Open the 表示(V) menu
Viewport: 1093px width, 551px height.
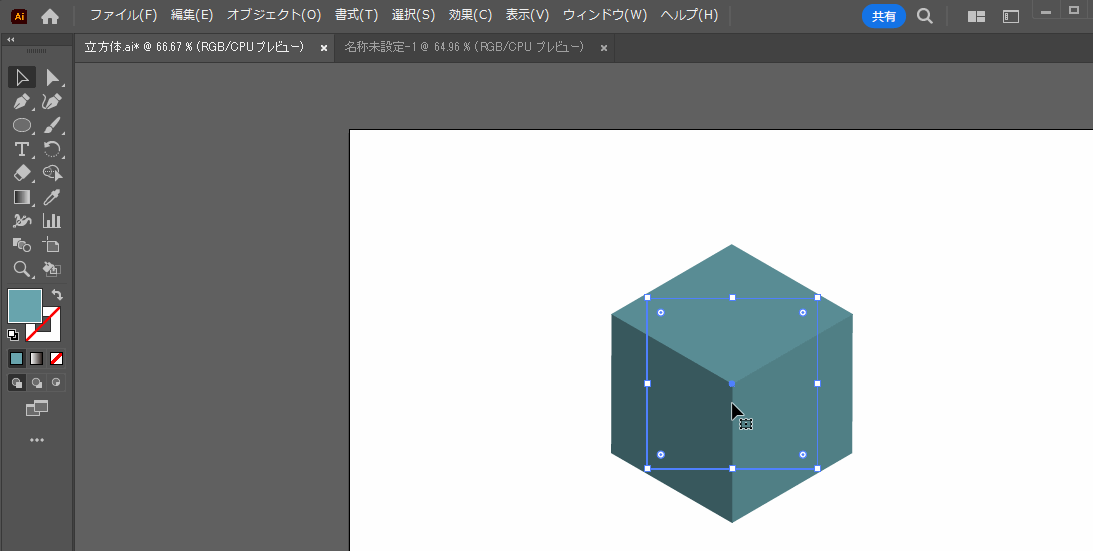[x=527, y=15]
